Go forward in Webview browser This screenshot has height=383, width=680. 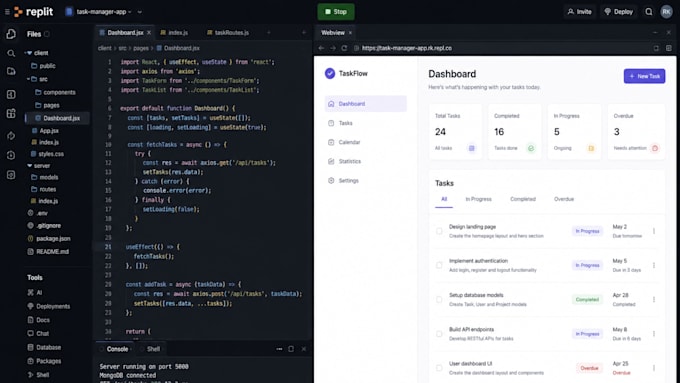click(333, 48)
